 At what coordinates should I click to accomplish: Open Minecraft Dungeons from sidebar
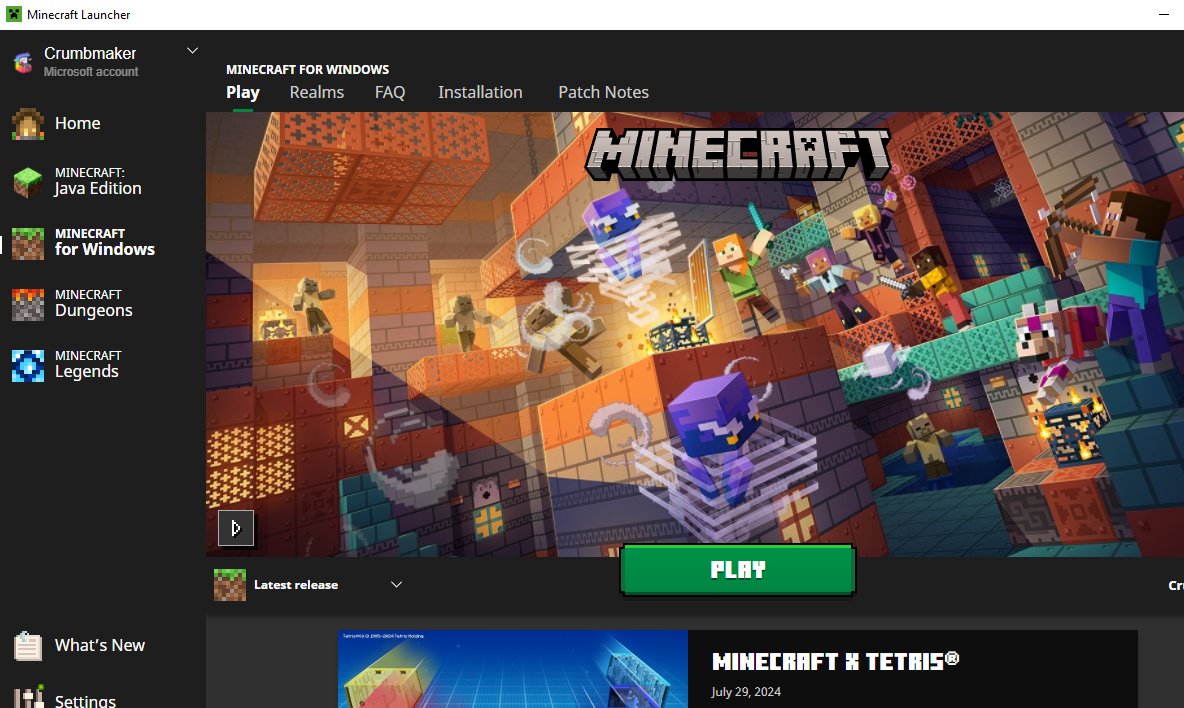(x=94, y=303)
